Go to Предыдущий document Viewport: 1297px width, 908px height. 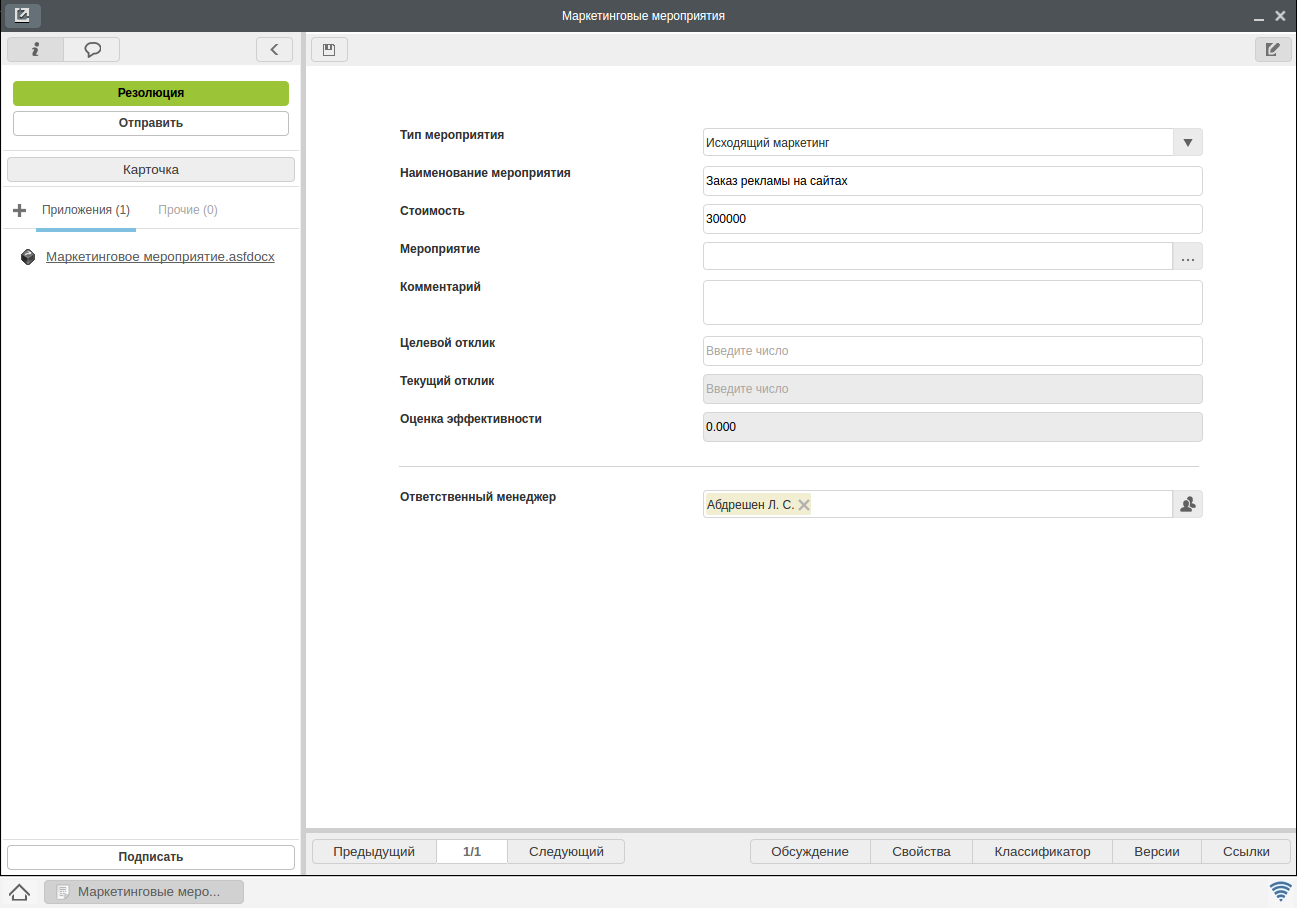(374, 852)
